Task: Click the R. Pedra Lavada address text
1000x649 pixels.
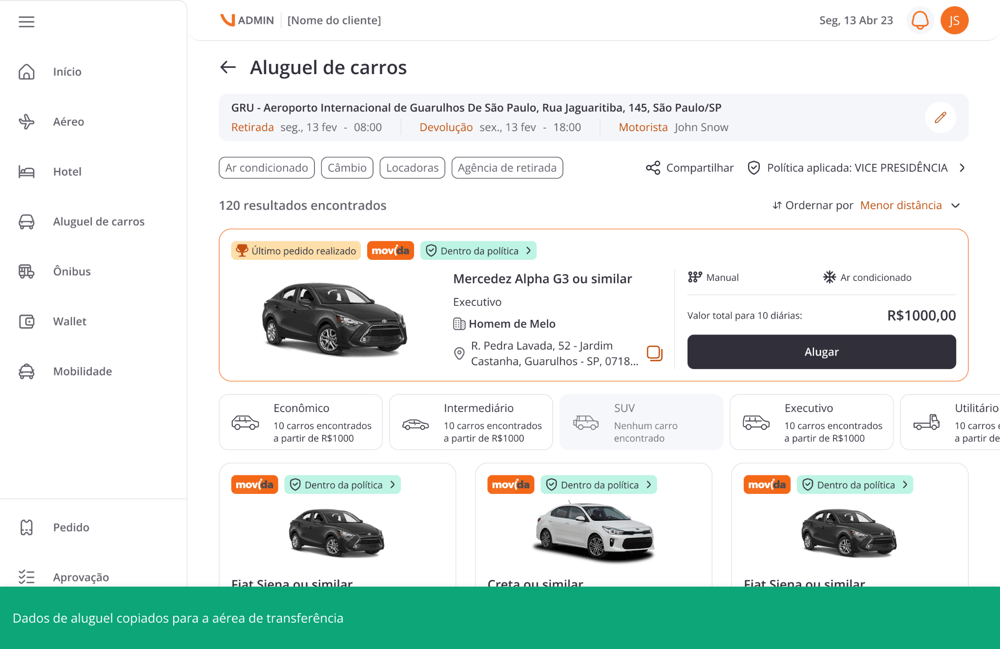Action: [x=554, y=353]
